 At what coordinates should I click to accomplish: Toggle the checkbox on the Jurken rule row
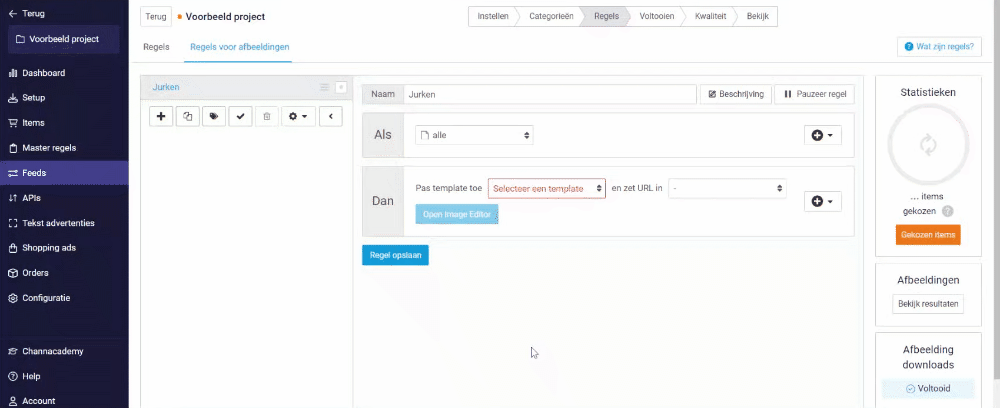pyautogui.click(x=341, y=87)
